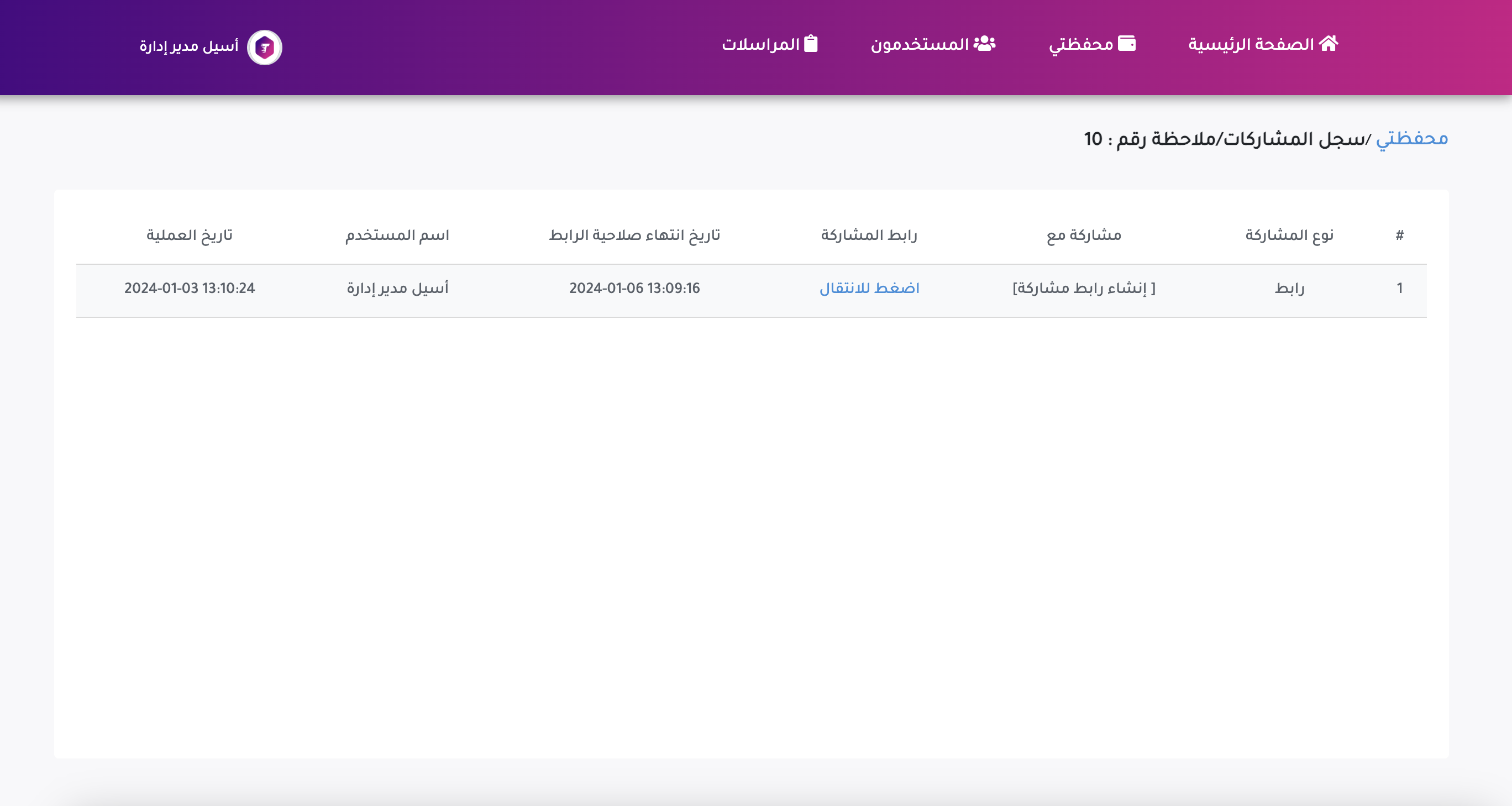Select the row's expiry date 2024-01-06 cell
1512x806 pixels.
coord(634,288)
